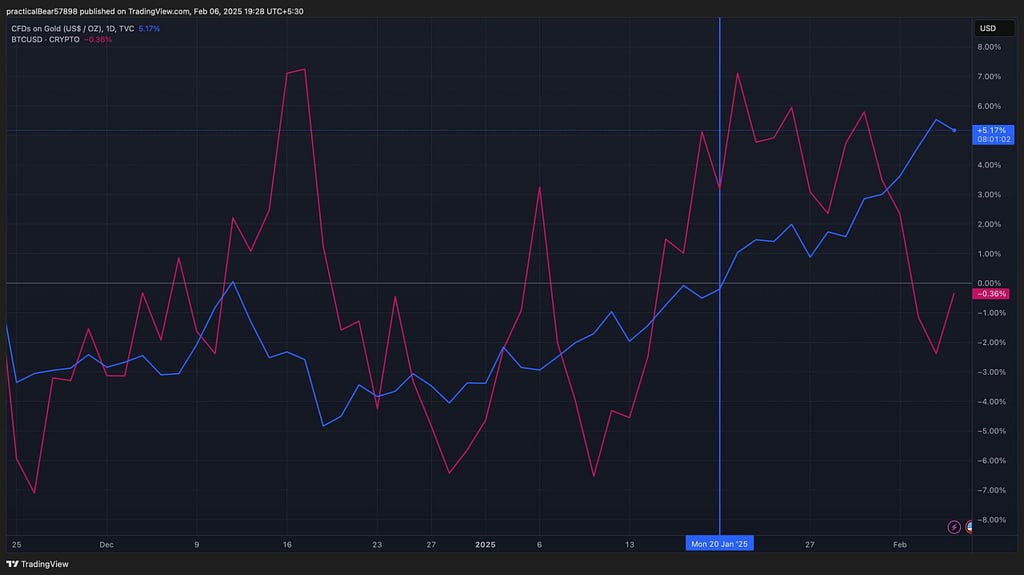This screenshot has width=1024, height=575.
Task: Click the red legend value next to BTCUSD
Action: (98, 40)
